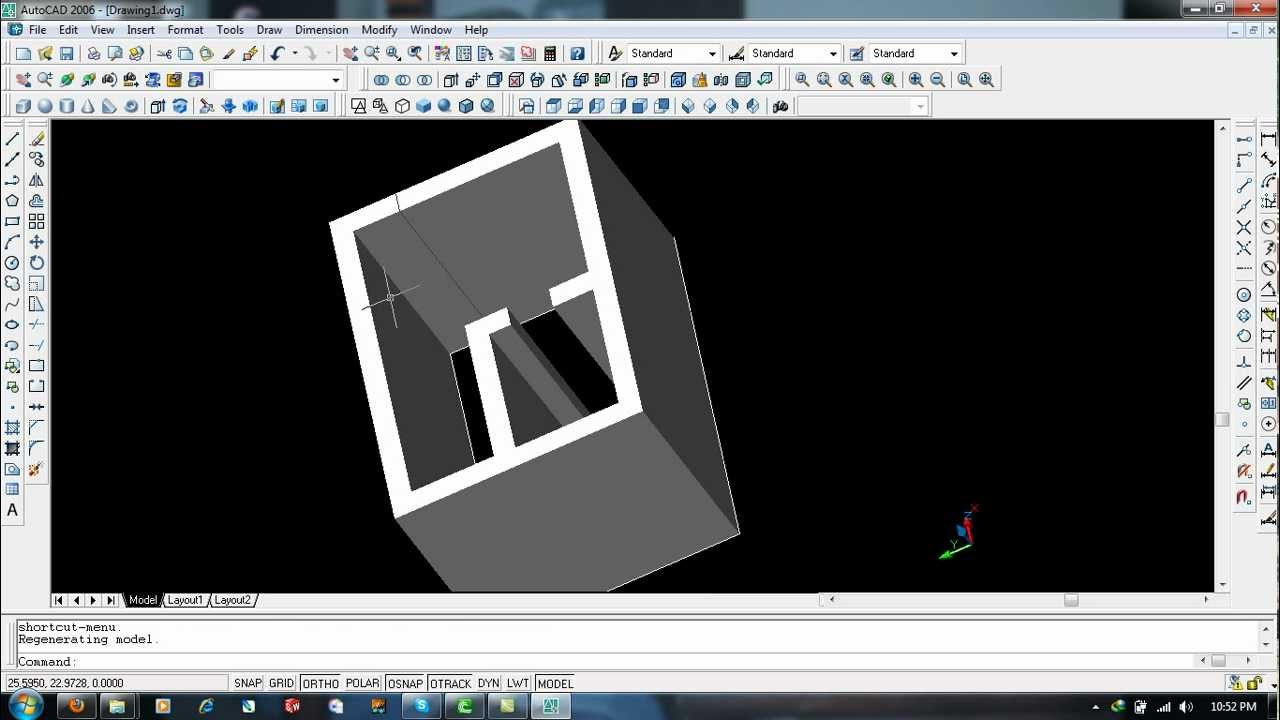Select the Move modify tool
Screen dimensions: 1280x720
(37, 242)
